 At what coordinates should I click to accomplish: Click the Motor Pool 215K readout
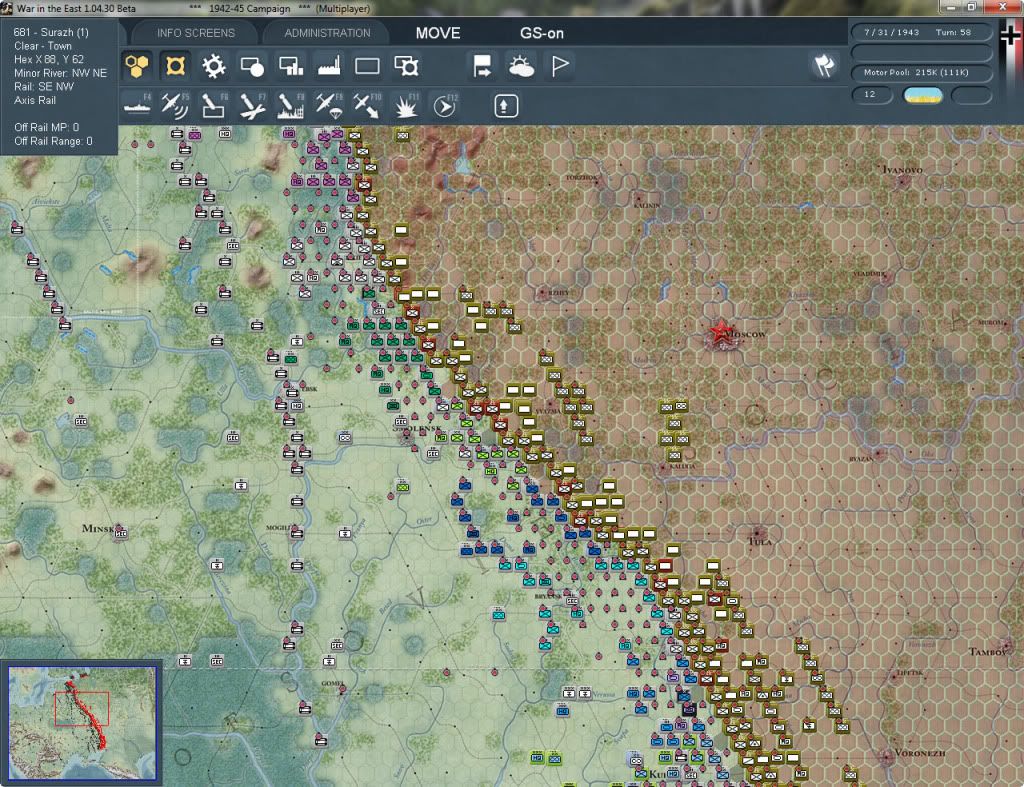coord(921,72)
